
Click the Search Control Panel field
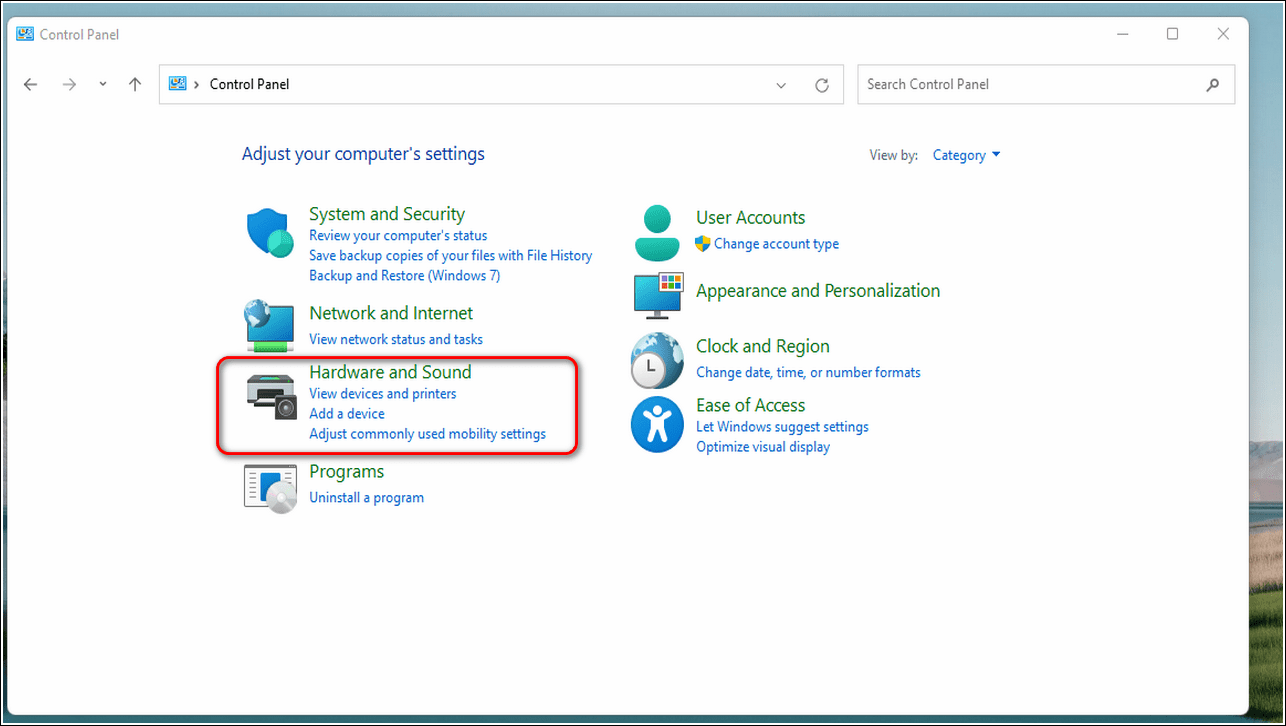(x=1030, y=85)
